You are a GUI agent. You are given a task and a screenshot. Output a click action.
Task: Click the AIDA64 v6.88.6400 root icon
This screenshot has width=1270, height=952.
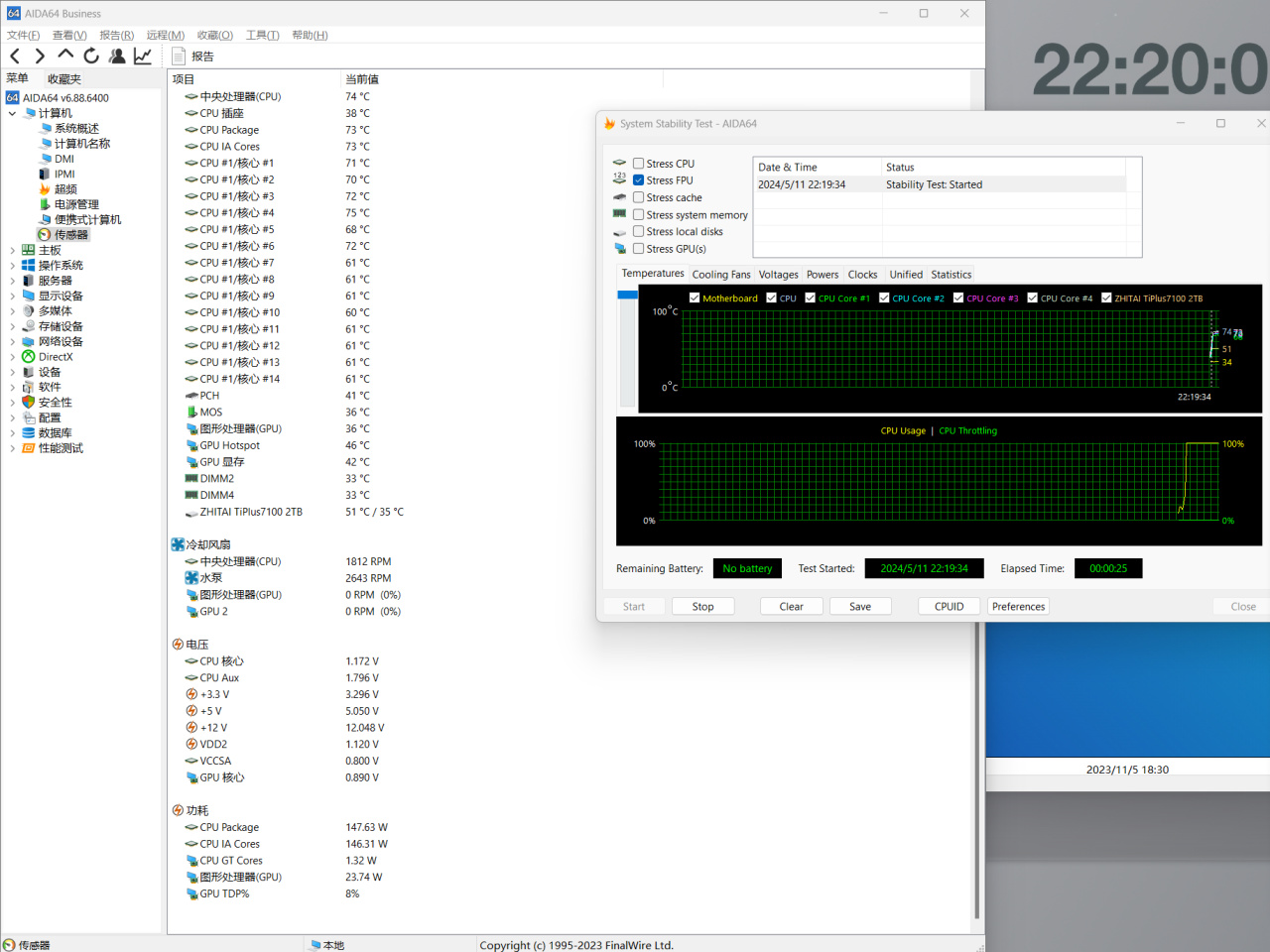[x=13, y=98]
